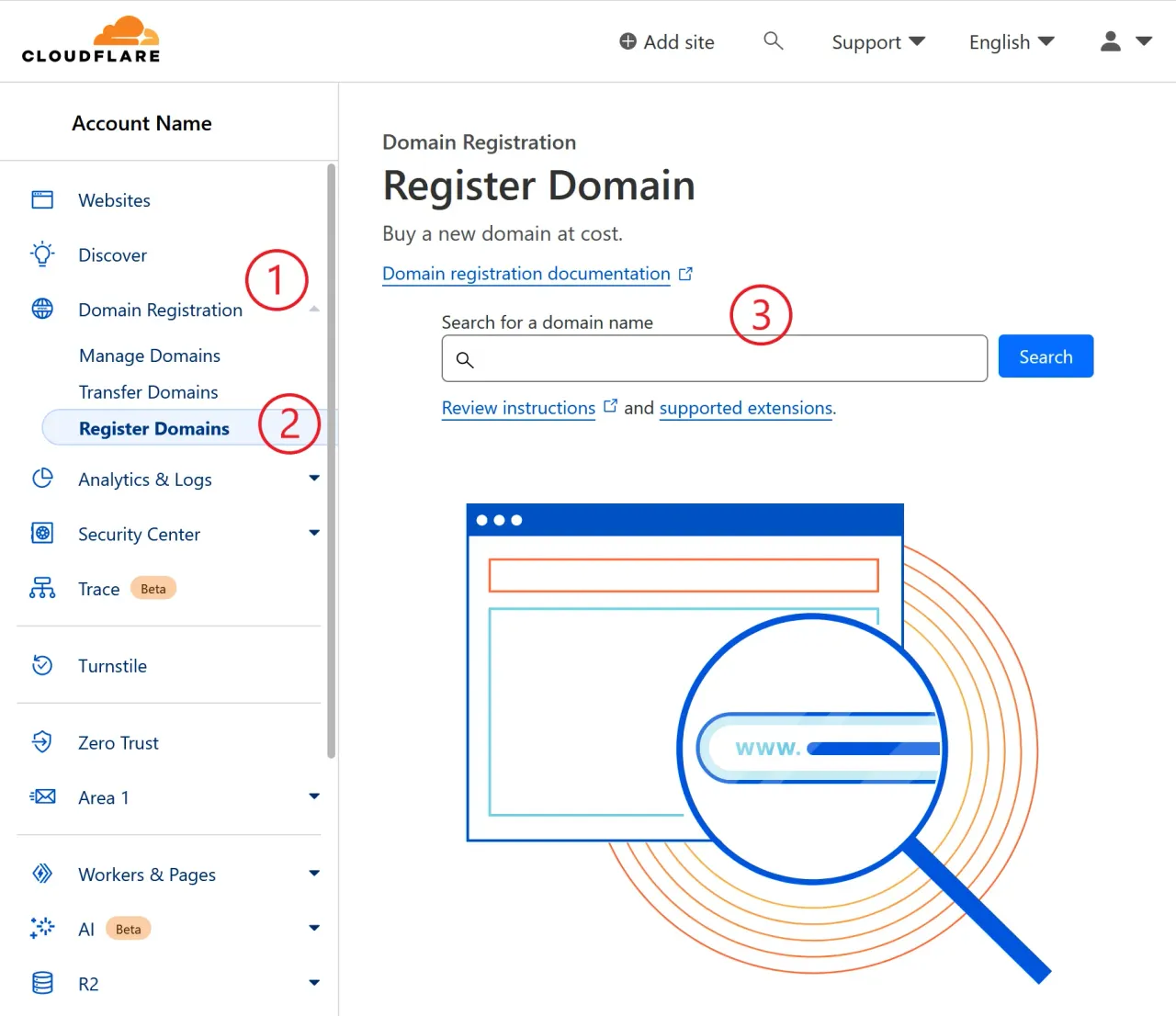This screenshot has width=1176, height=1016.
Task: Click the user account avatar icon
Action: 1111,41
